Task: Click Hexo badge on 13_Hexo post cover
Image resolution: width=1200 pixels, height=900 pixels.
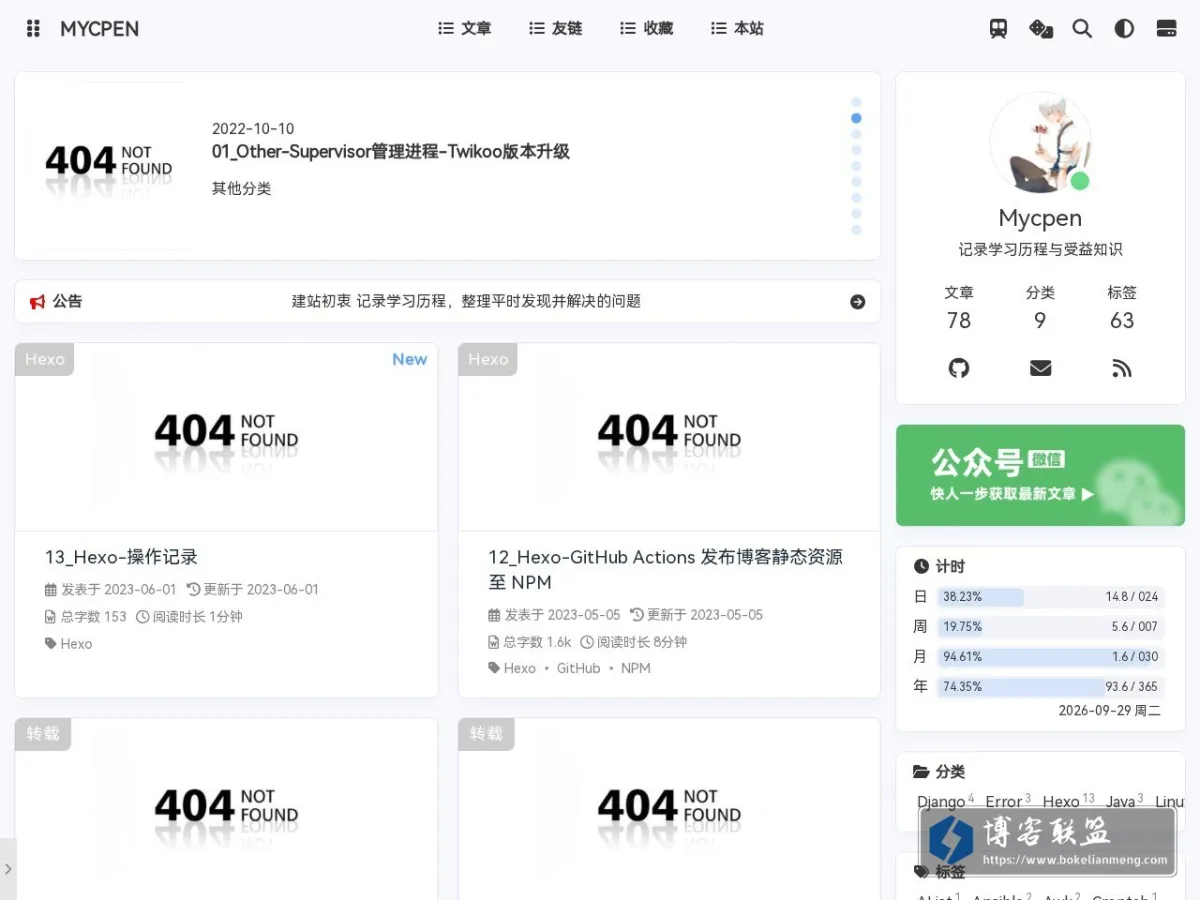Action: pos(45,359)
